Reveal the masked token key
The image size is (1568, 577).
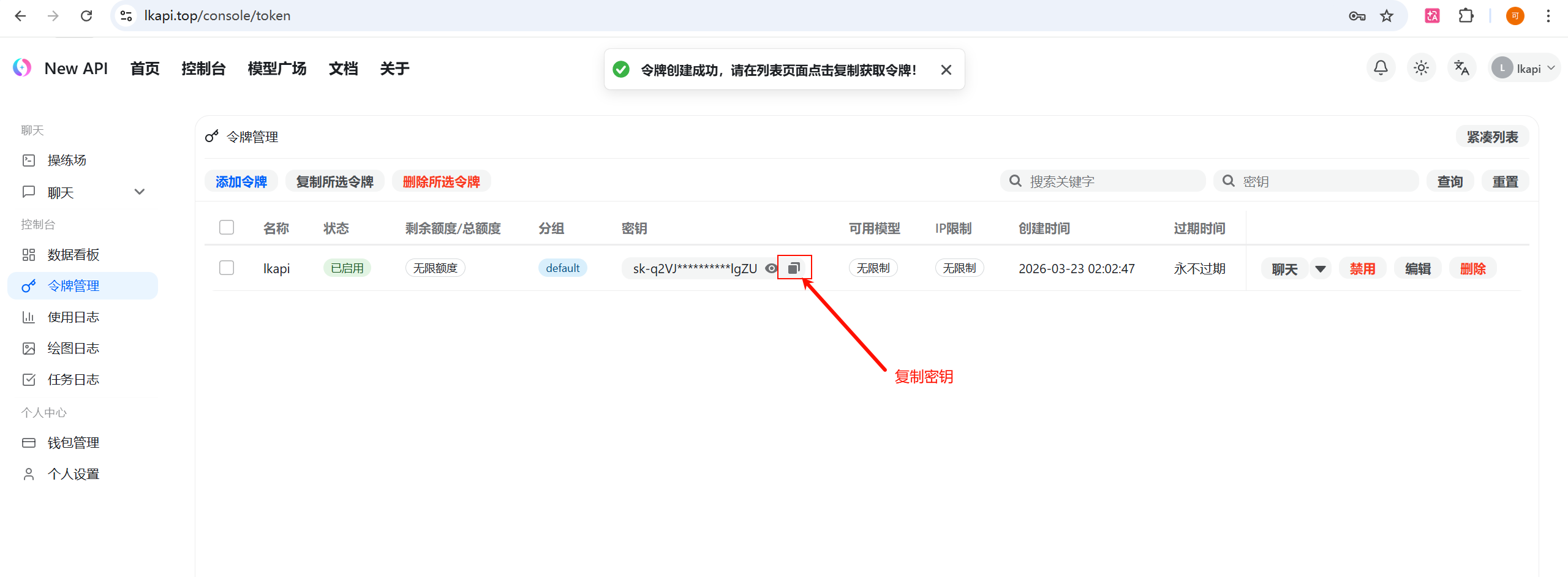point(771,268)
